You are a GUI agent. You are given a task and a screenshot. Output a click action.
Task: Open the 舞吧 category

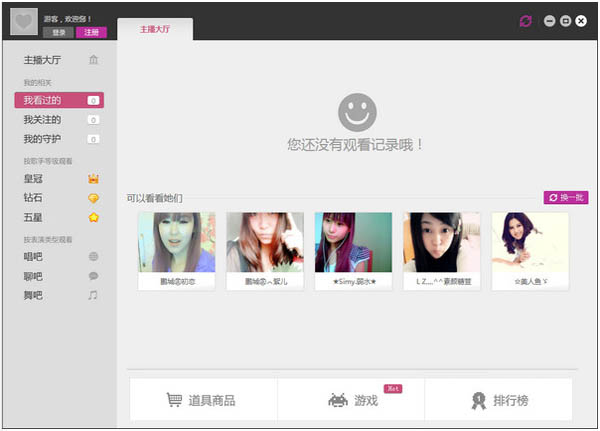click(x=59, y=295)
